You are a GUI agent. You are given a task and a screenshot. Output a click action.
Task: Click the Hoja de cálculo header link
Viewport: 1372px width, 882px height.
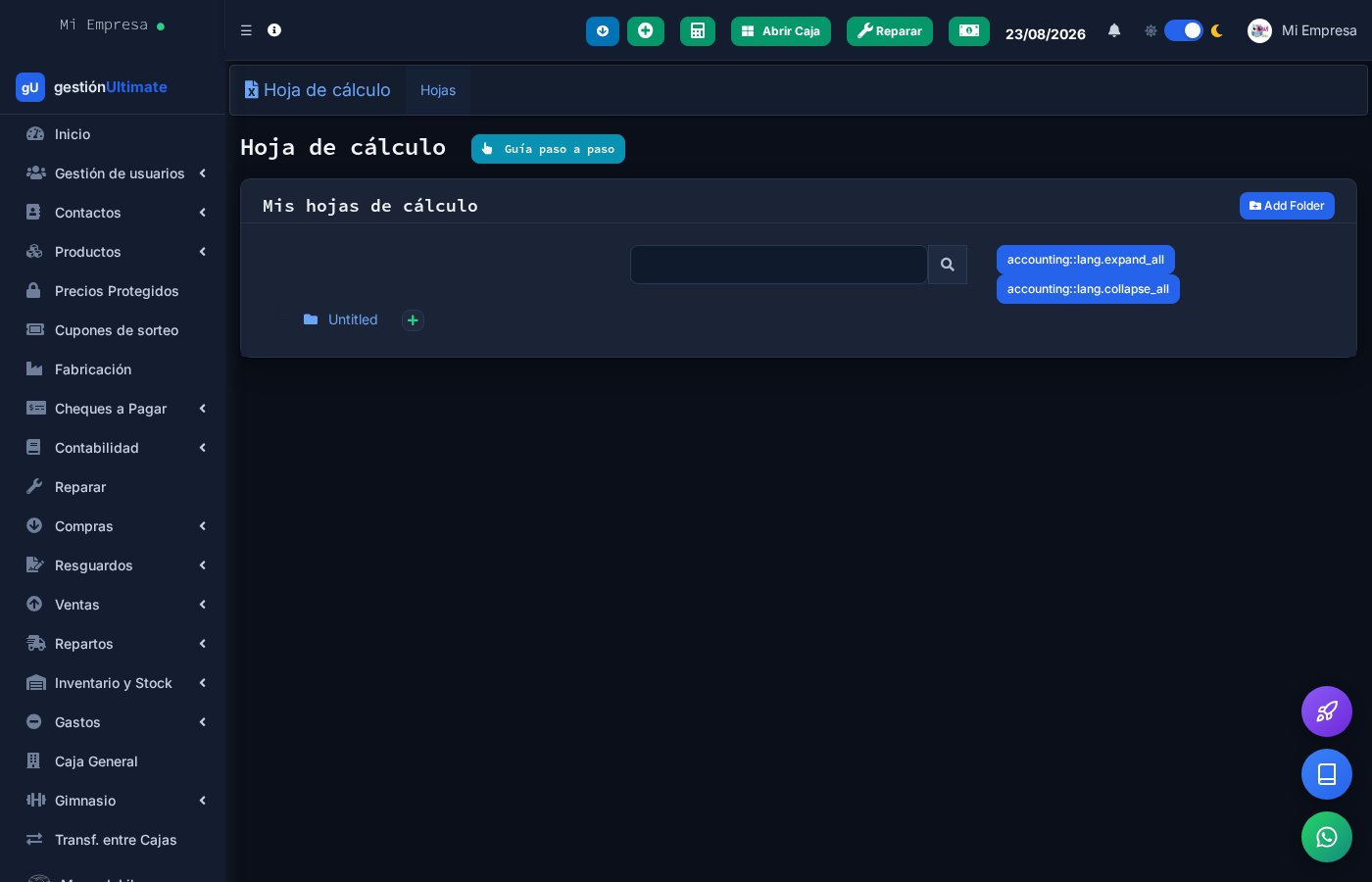coord(318,90)
